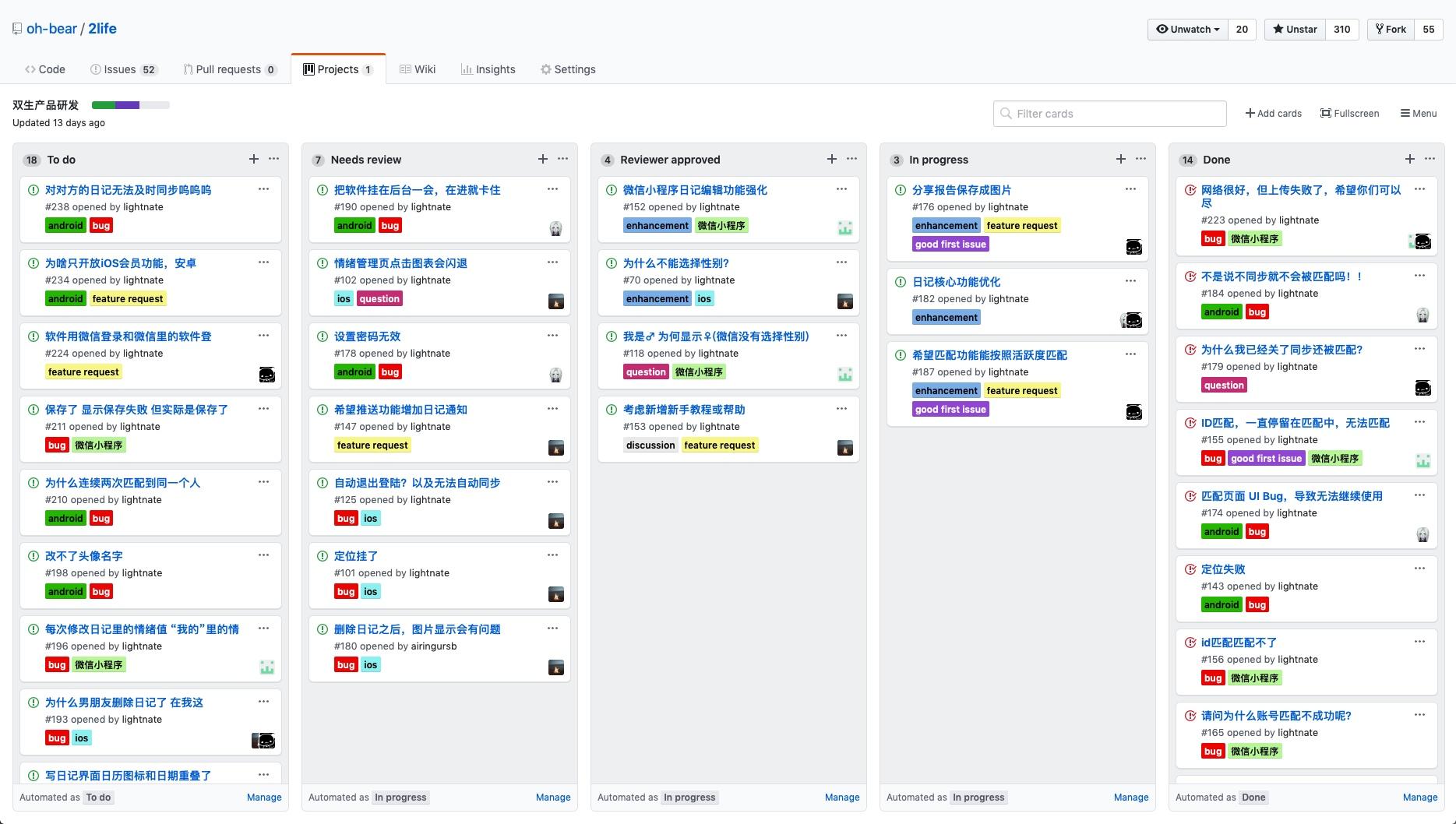Add a card to the To do column
The image size is (1456, 824).
(x=254, y=159)
